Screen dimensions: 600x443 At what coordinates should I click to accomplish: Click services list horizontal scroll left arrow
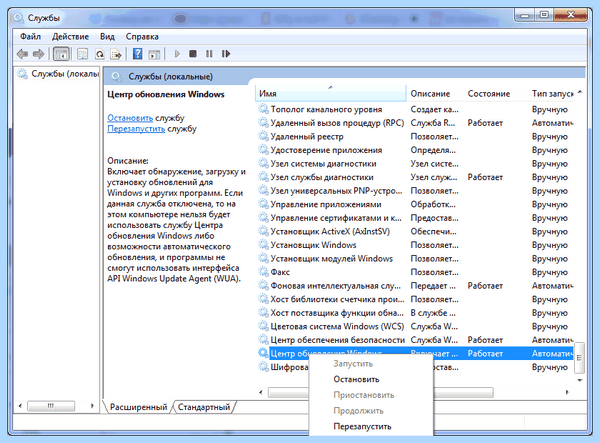pyautogui.click(x=261, y=392)
